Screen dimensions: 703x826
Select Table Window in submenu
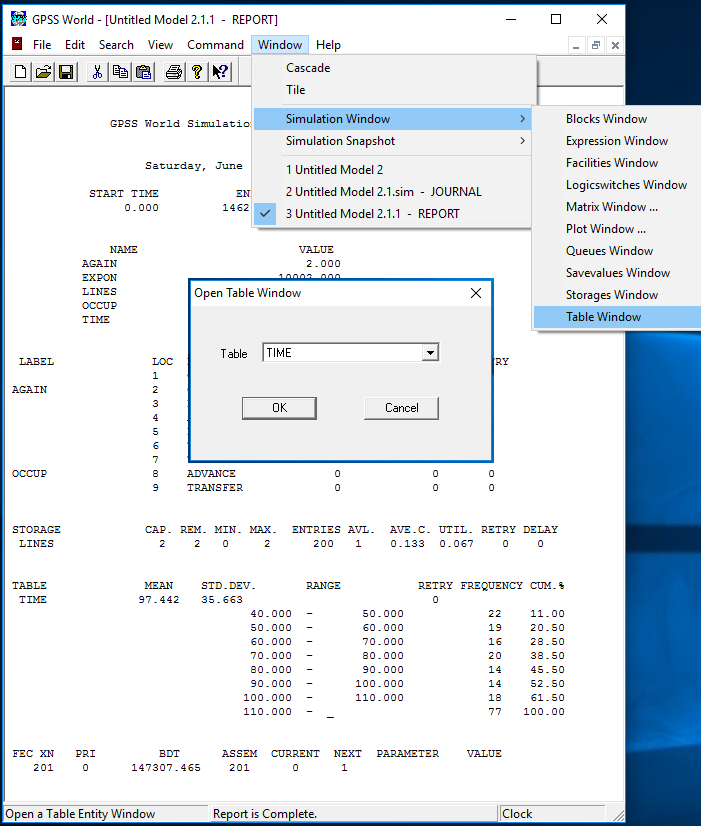[x=617, y=317]
